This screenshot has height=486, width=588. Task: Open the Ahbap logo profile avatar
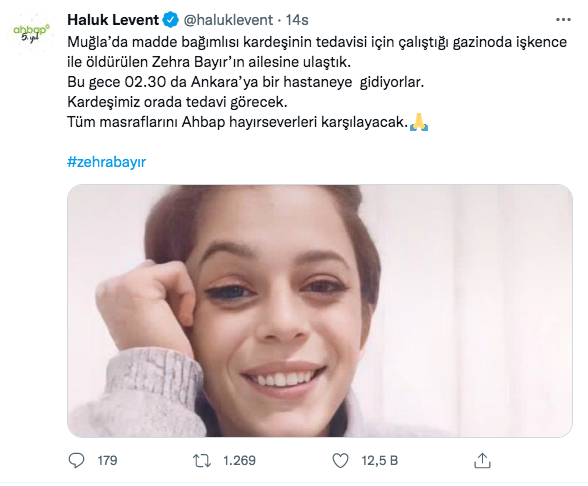click(x=31, y=33)
